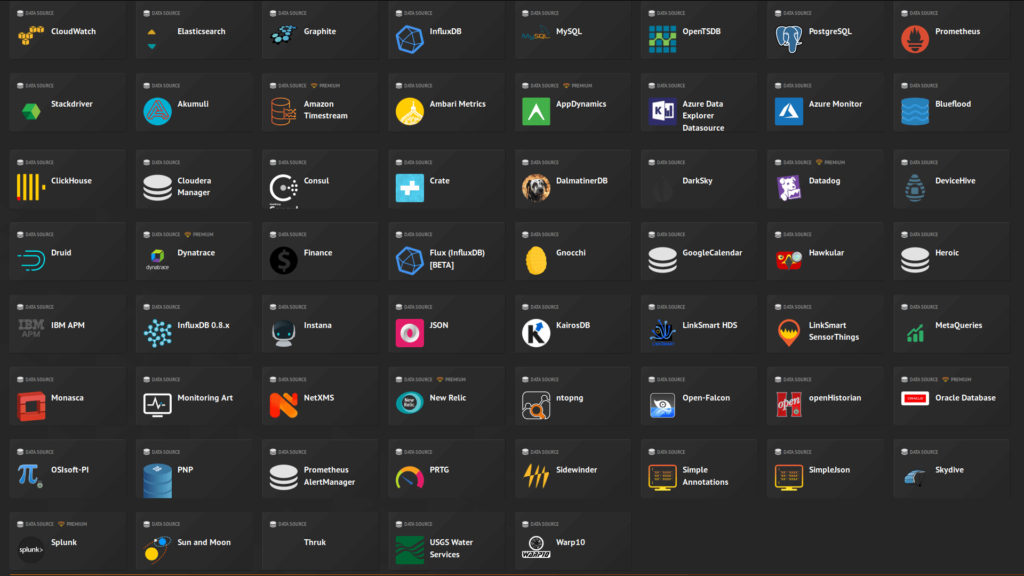Click the OpenTSDB grid icon
The image size is (1024, 576).
pyautogui.click(x=662, y=39)
